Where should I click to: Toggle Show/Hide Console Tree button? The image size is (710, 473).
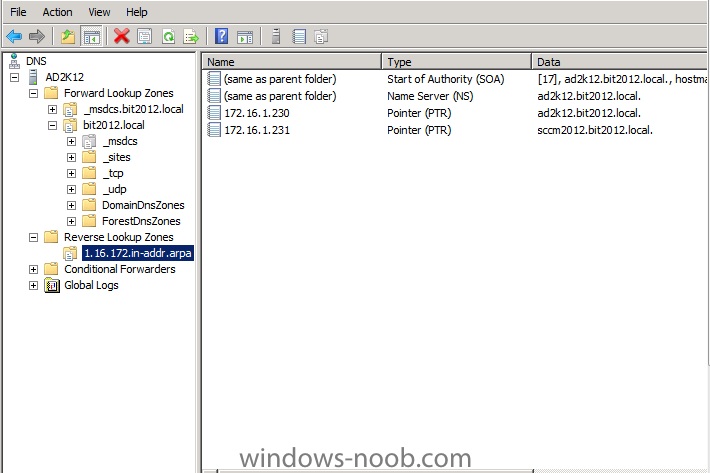click(x=91, y=36)
